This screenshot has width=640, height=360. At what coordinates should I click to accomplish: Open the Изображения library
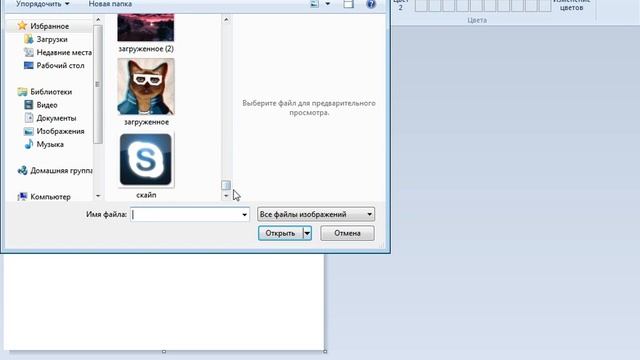pyautogui.click(x=54, y=131)
